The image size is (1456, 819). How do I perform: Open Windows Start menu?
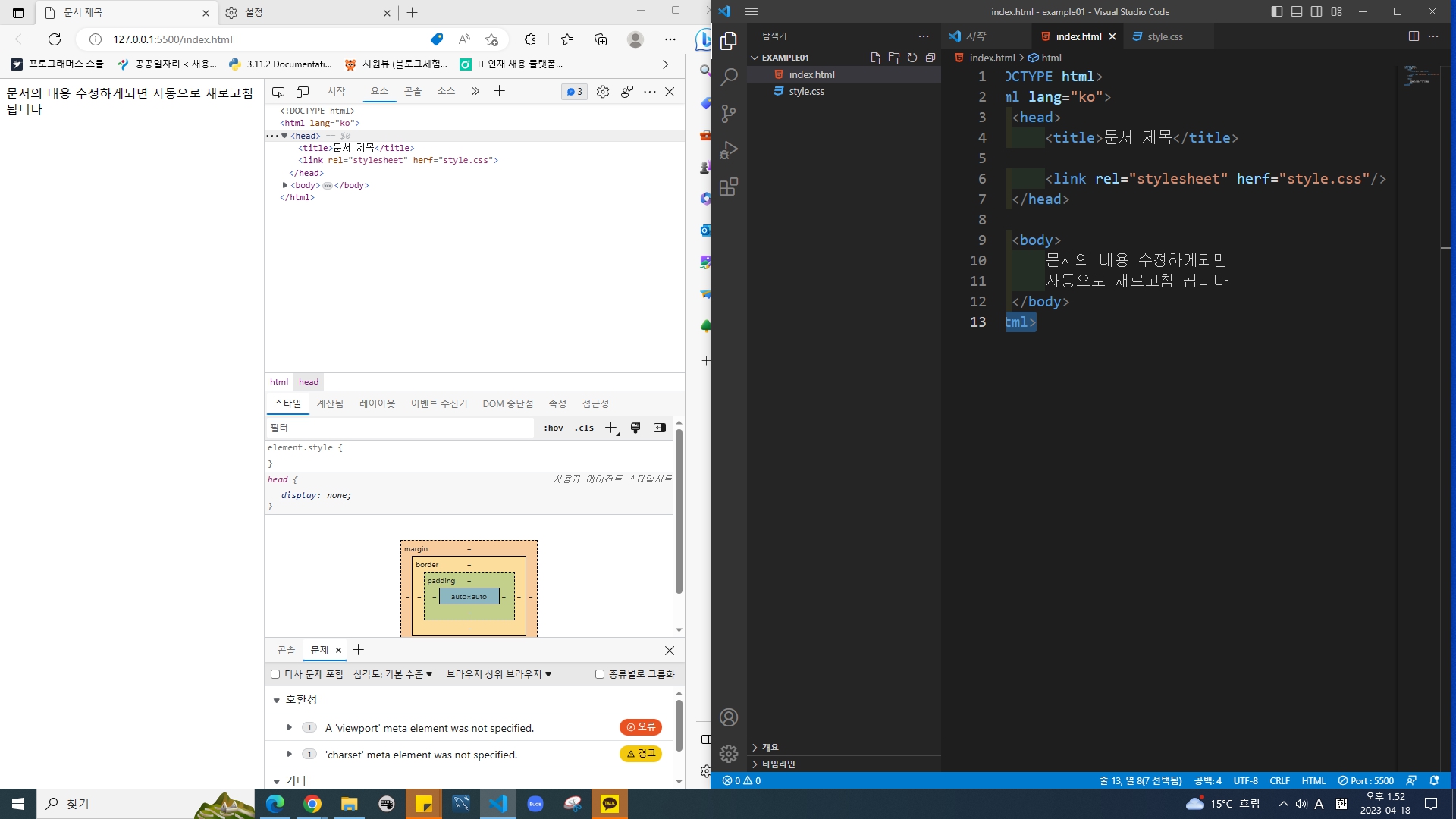click(18, 804)
